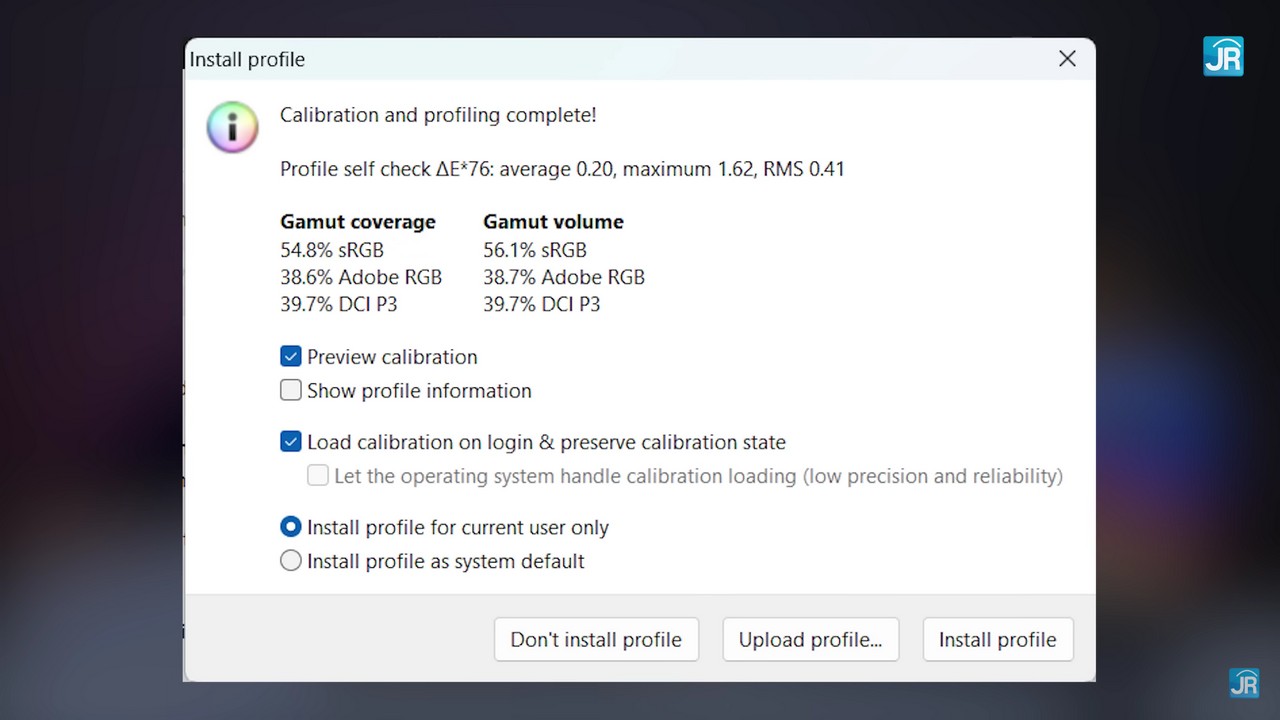Click the rainbow info icon
This screenshot has height=720, width=1280.
pos(232,127)
